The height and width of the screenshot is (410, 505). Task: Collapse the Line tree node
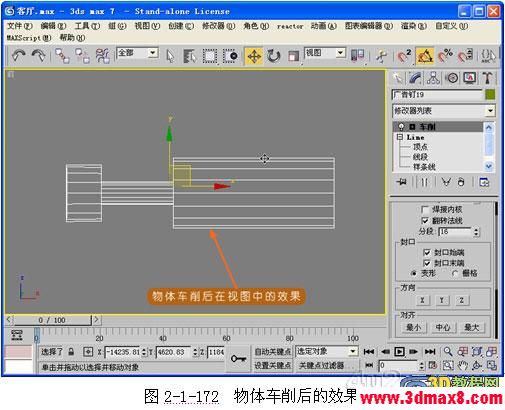tap(400, 137)
